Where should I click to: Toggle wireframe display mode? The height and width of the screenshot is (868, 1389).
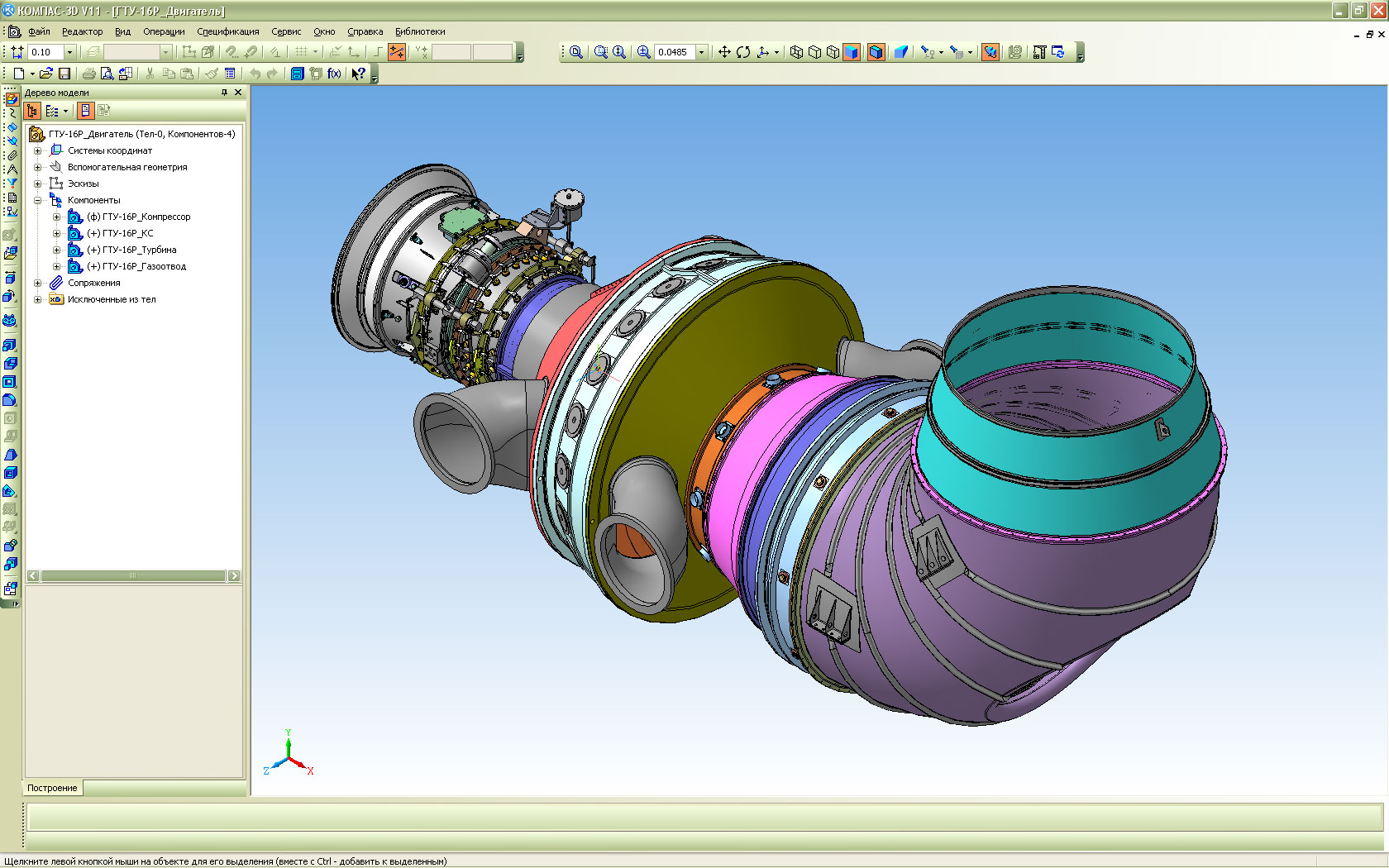[x=796, y=52]
